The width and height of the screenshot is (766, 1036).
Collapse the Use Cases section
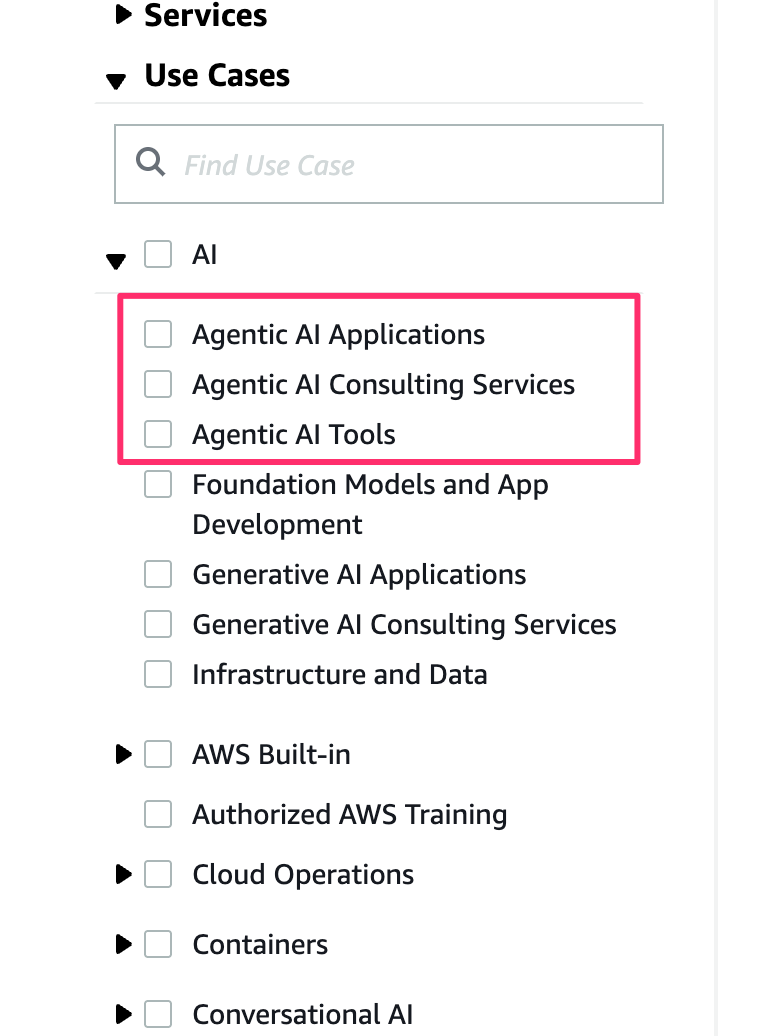click(x=116, y=79)
